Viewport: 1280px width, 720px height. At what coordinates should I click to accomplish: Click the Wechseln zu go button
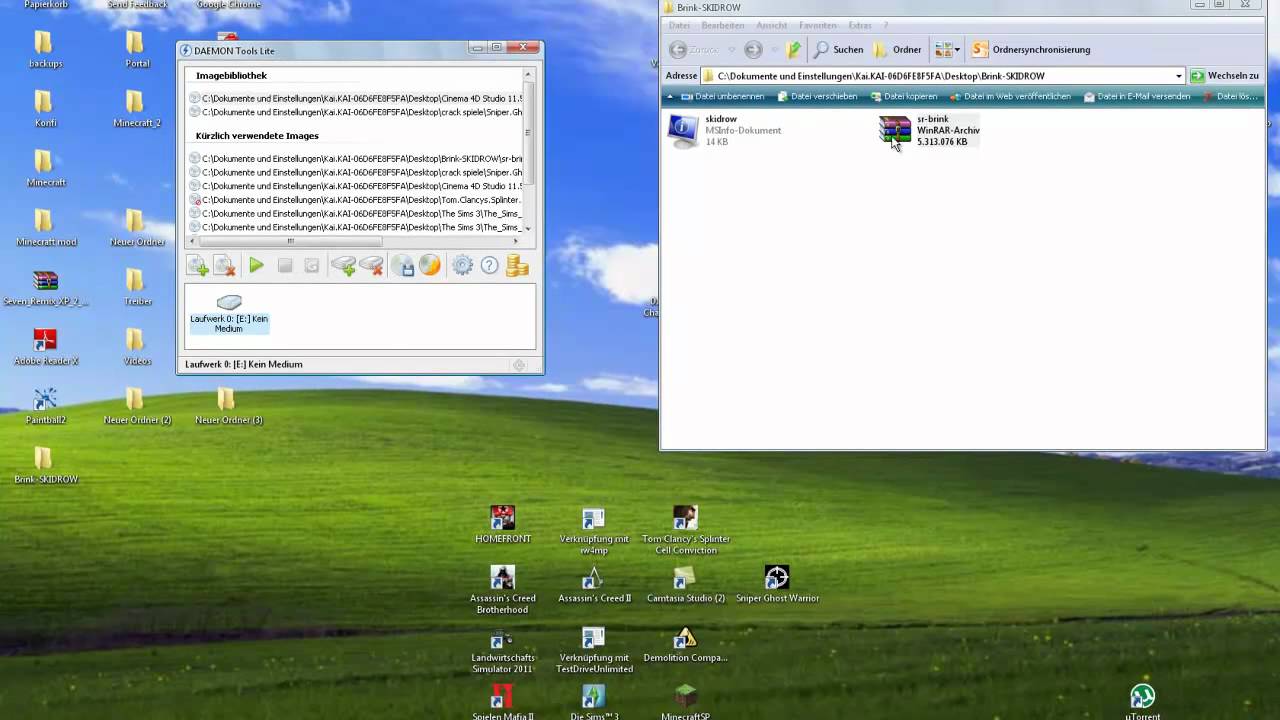click(1224, 76)
